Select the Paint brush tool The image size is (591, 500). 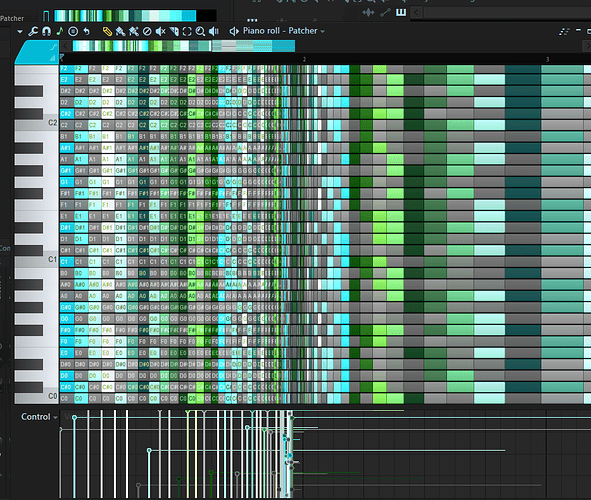point(120,31)
